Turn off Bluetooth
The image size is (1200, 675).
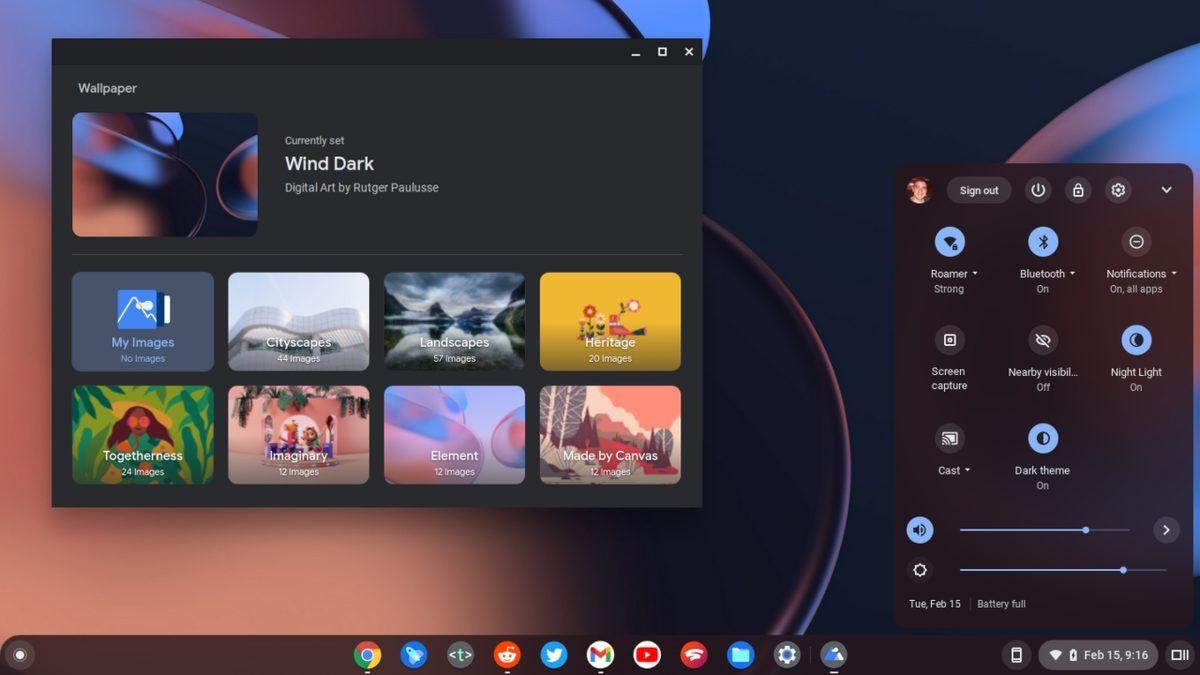(x=1043, y=242)
